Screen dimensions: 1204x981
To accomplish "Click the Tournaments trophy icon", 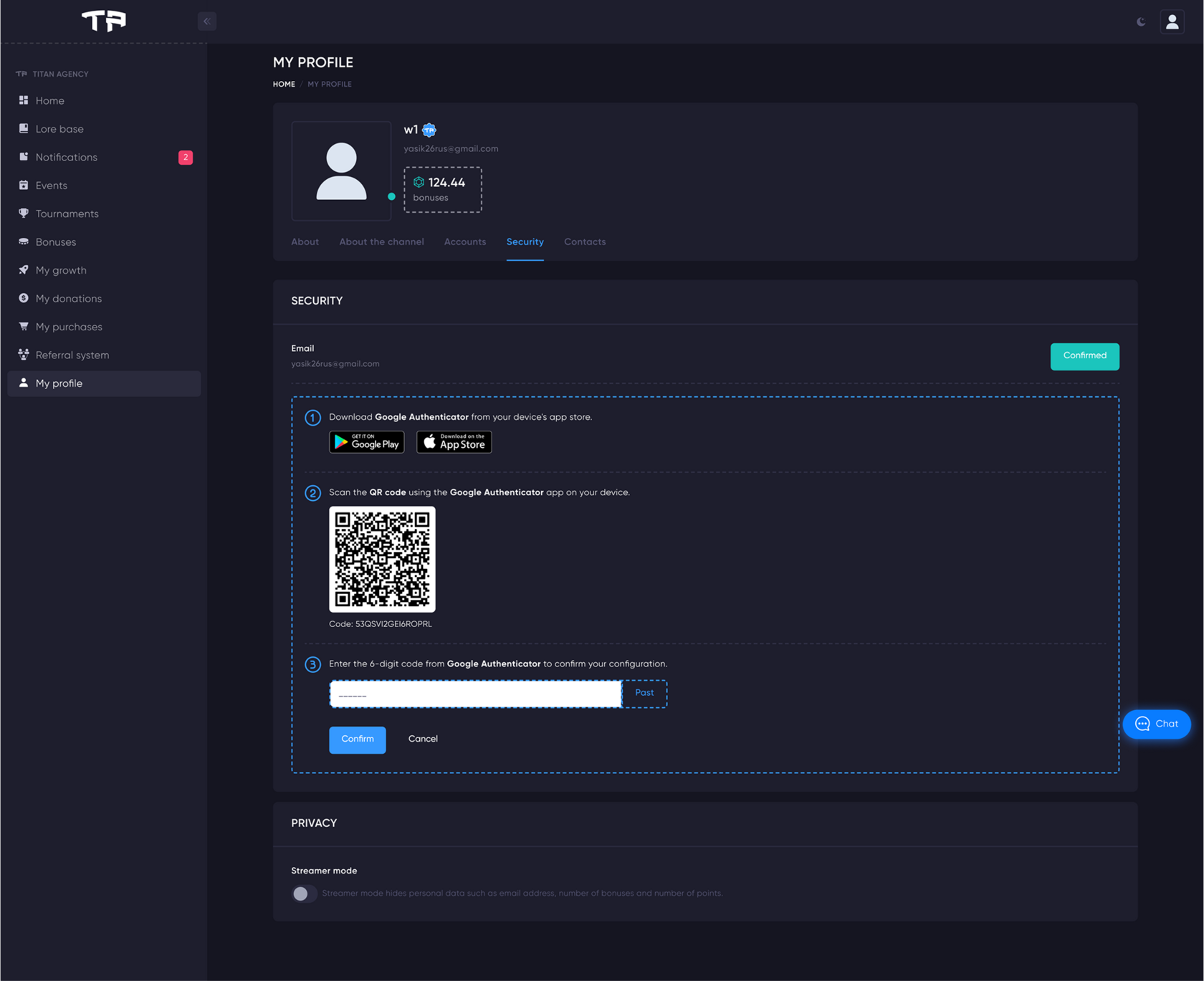I will coord(24,214).
